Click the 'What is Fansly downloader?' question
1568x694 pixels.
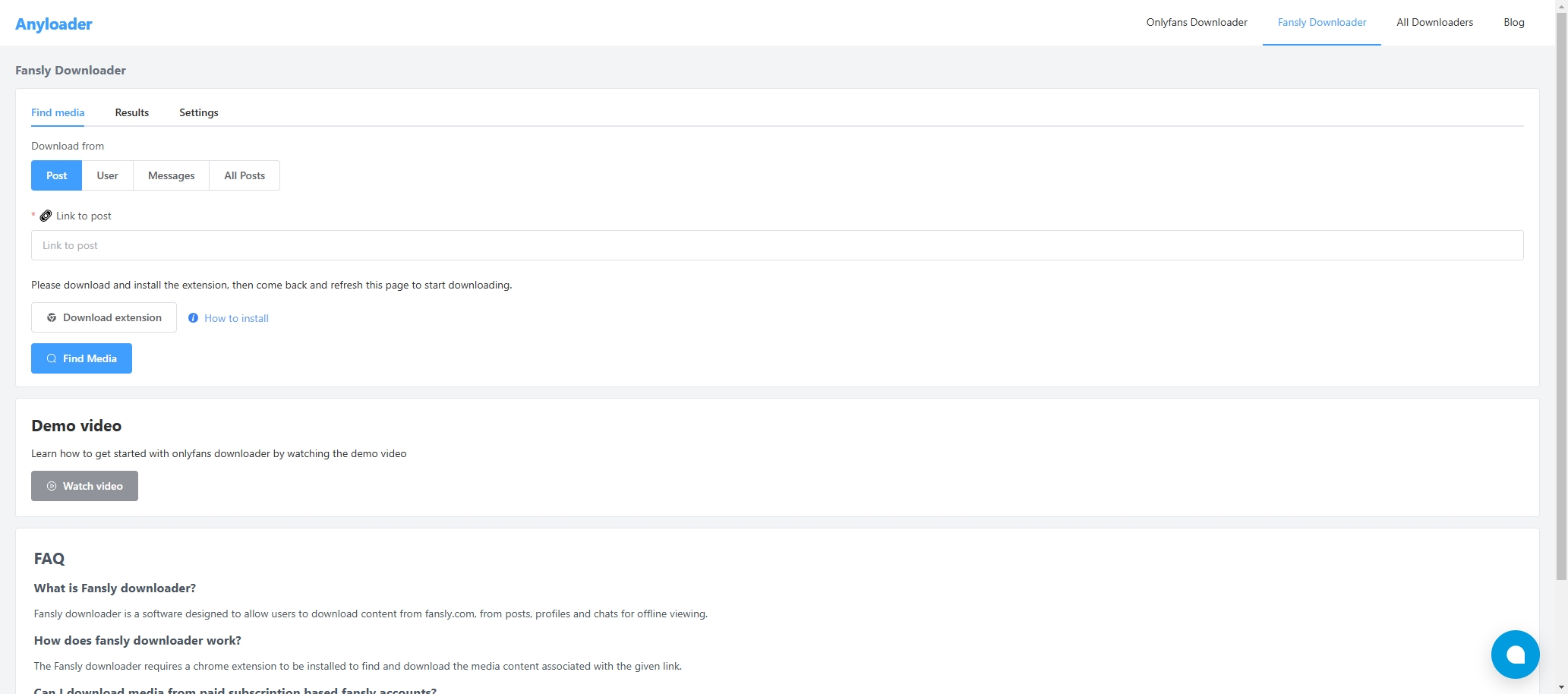click(x=115, y=588)
